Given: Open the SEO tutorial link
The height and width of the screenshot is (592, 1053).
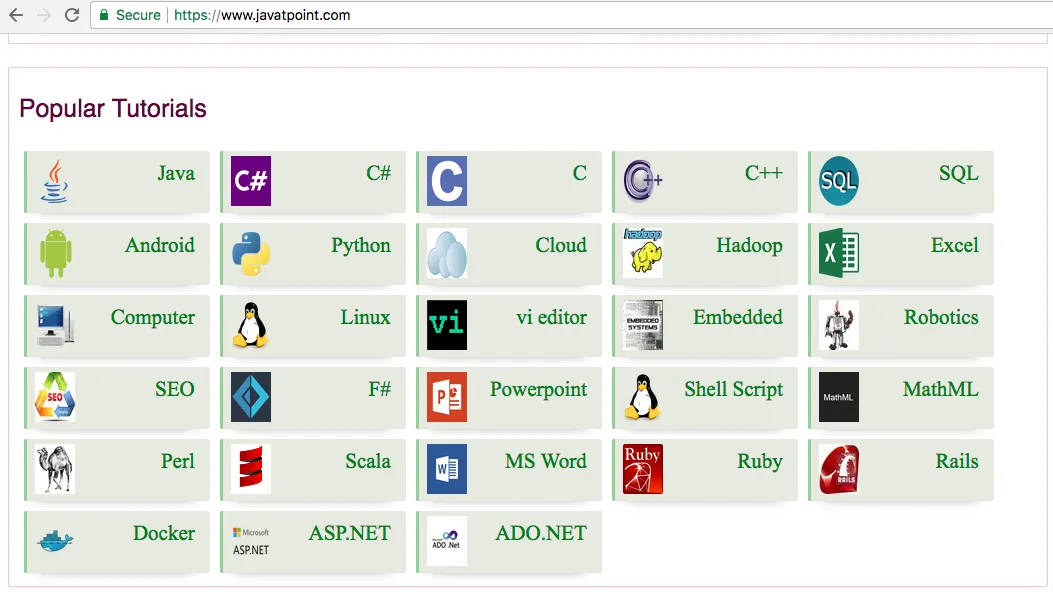Looking at the screenshot, I should coord(175,389).
